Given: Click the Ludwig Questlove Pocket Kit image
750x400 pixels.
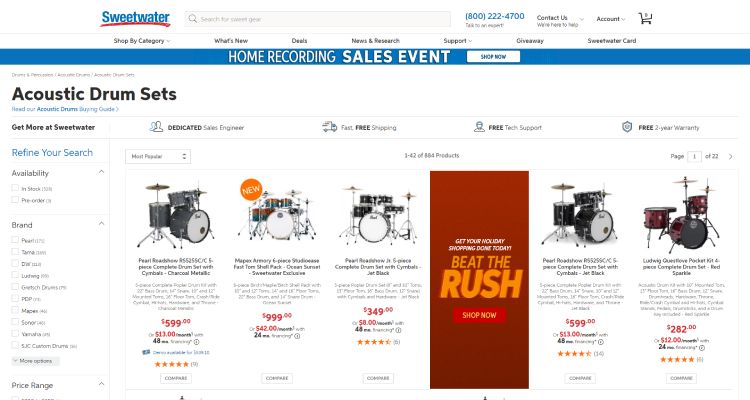Looking at the screenshot, I should click(x=681, y=214).
